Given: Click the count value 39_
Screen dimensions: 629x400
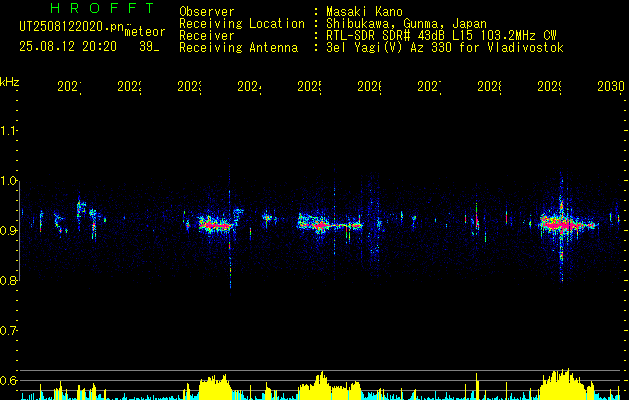Looking at the screenshot, I should click(149, 47).
